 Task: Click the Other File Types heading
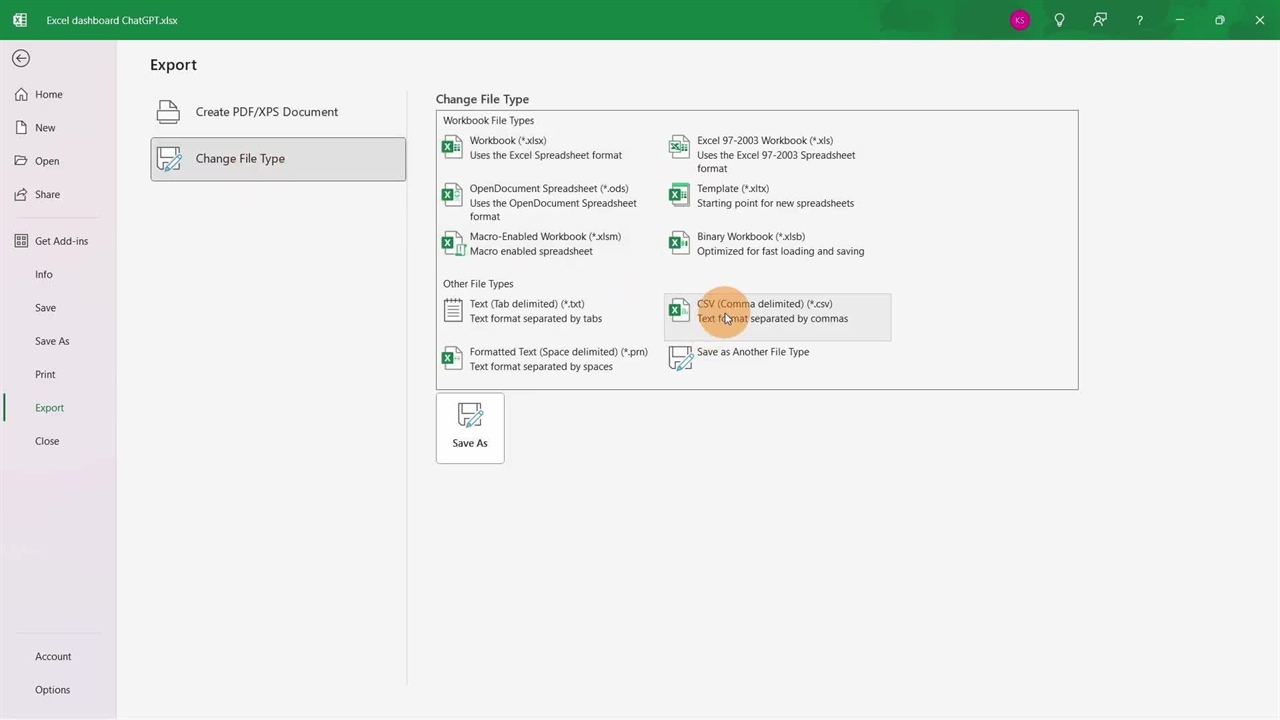point(478,284)
